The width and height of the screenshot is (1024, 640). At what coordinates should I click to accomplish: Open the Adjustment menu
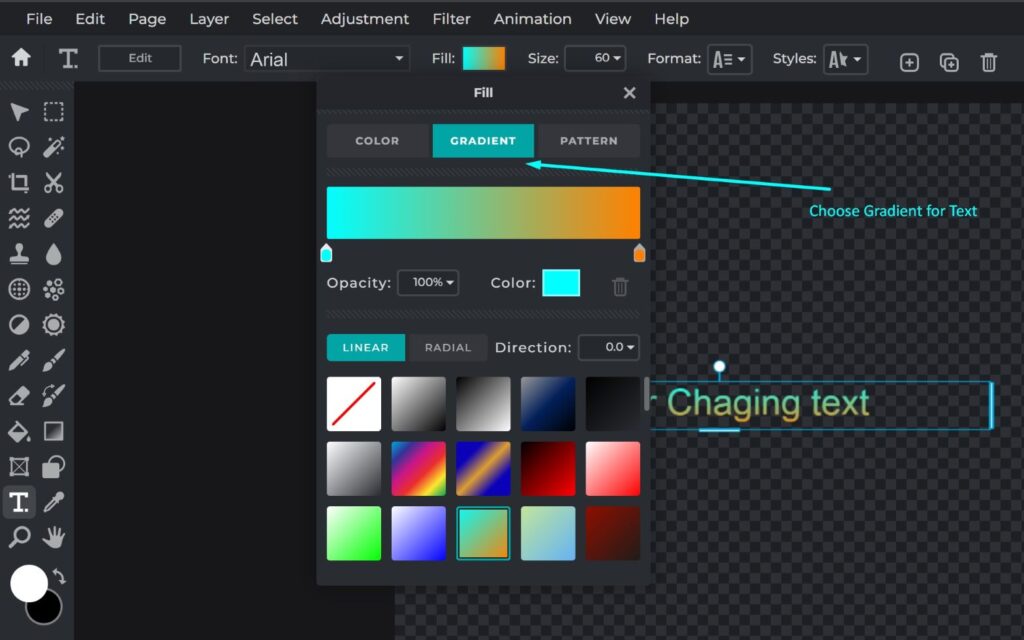click(364, 19)
